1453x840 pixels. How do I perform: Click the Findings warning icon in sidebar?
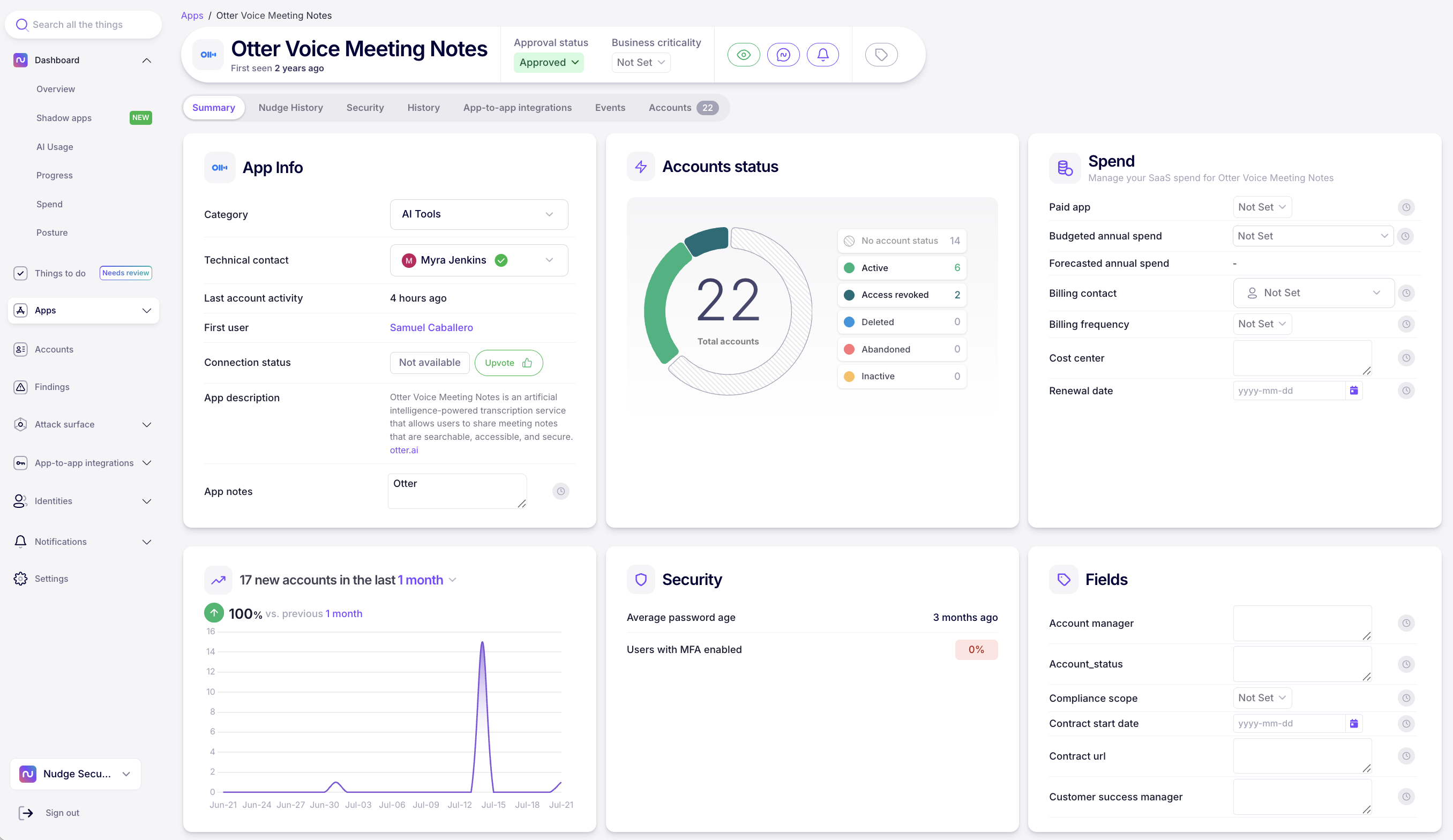20,387
